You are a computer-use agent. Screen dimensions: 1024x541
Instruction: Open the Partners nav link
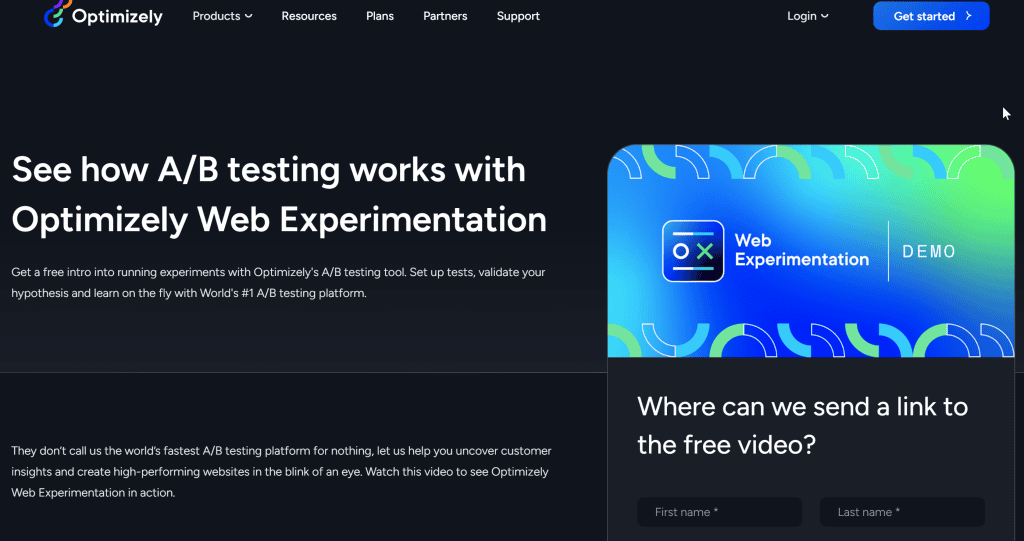tap(445, 16)
